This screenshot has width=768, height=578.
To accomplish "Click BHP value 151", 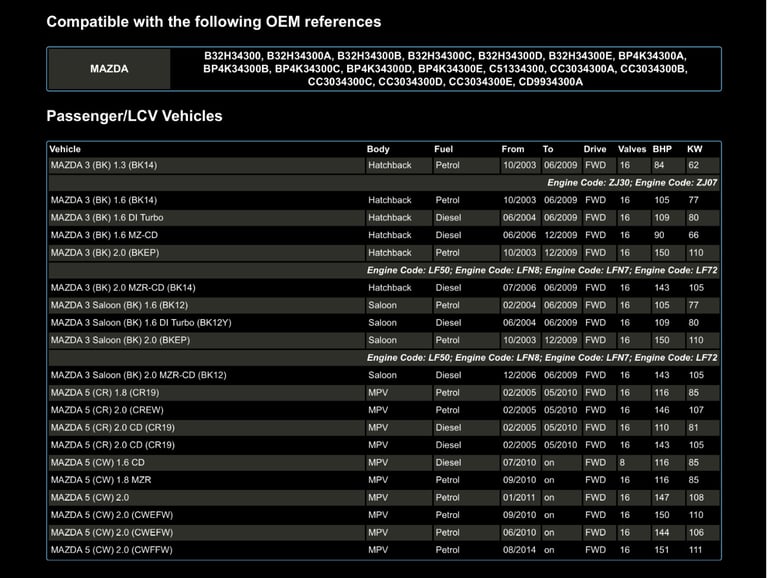I will click(662, 550).
